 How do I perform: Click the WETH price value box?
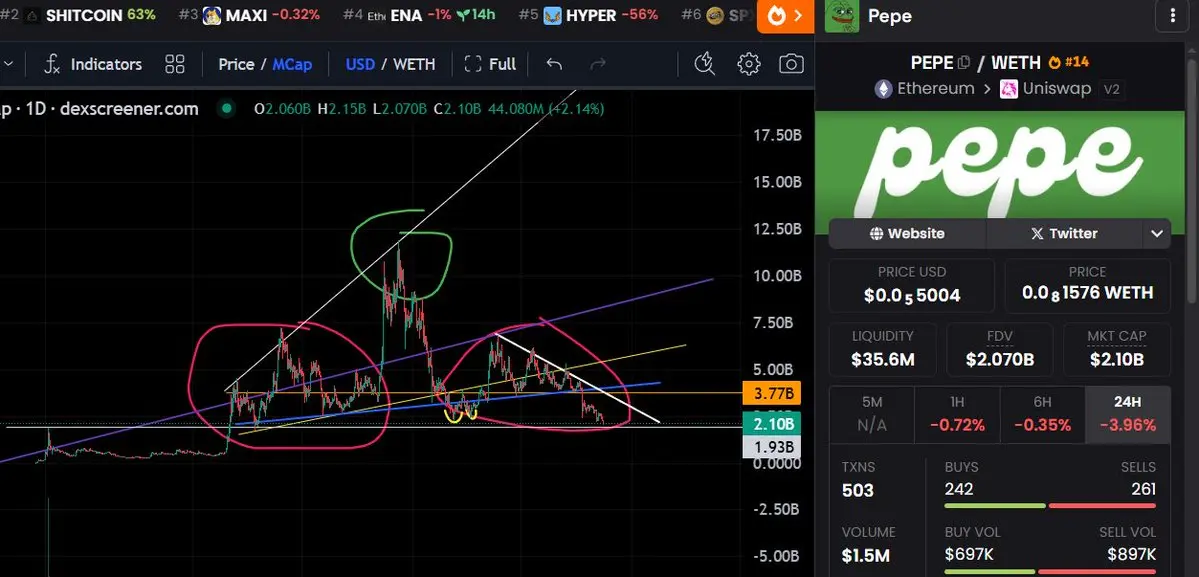[x=1087, y=286]
